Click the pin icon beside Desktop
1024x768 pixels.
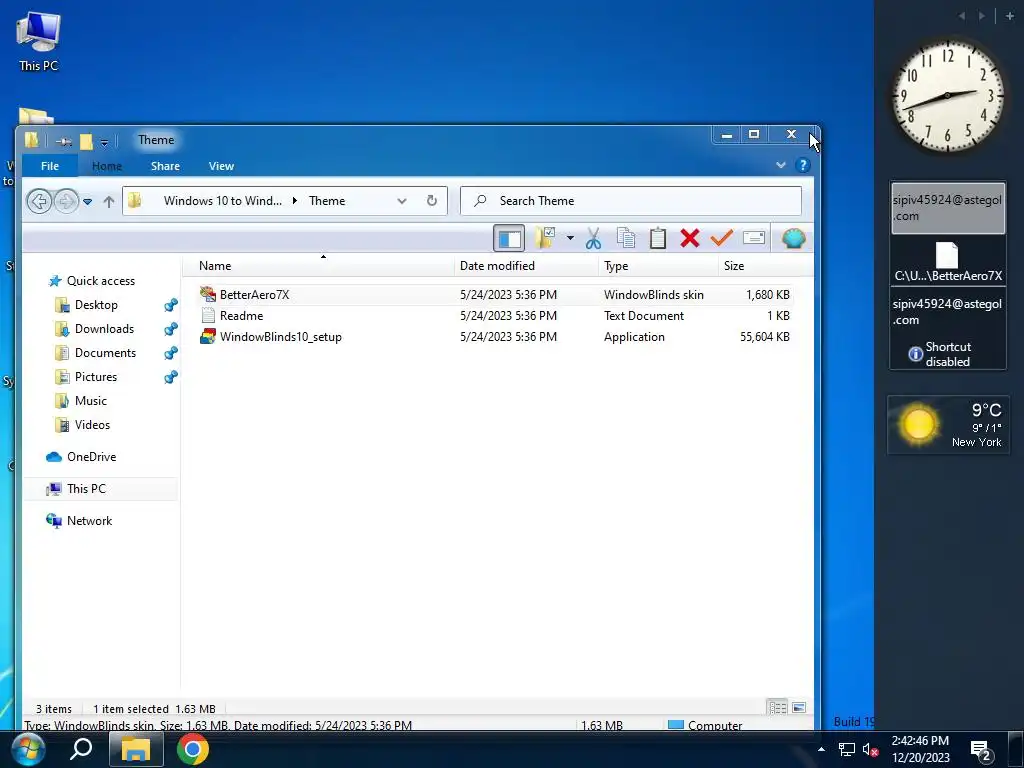[170, 305]
